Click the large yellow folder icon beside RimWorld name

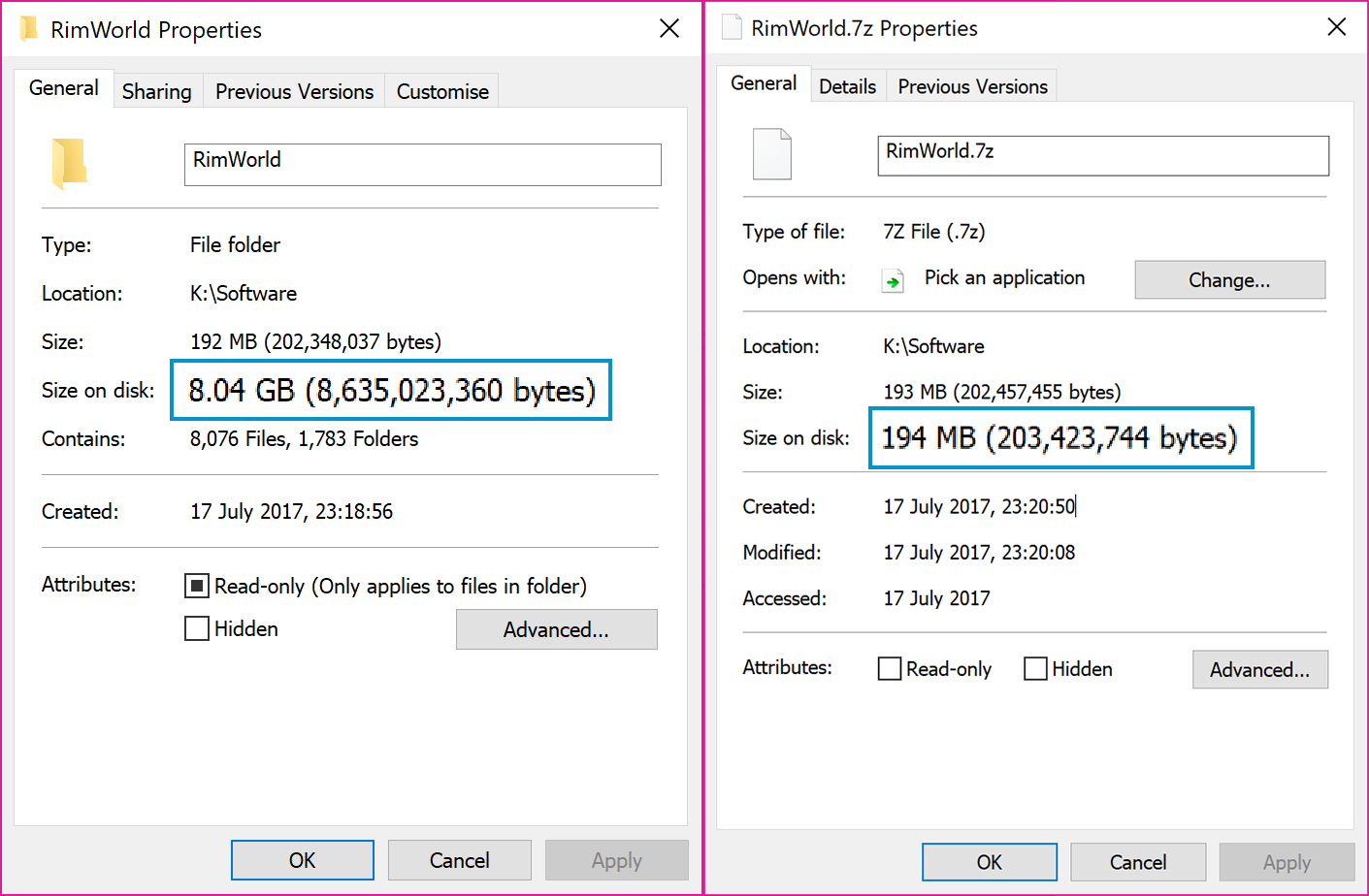69,163
